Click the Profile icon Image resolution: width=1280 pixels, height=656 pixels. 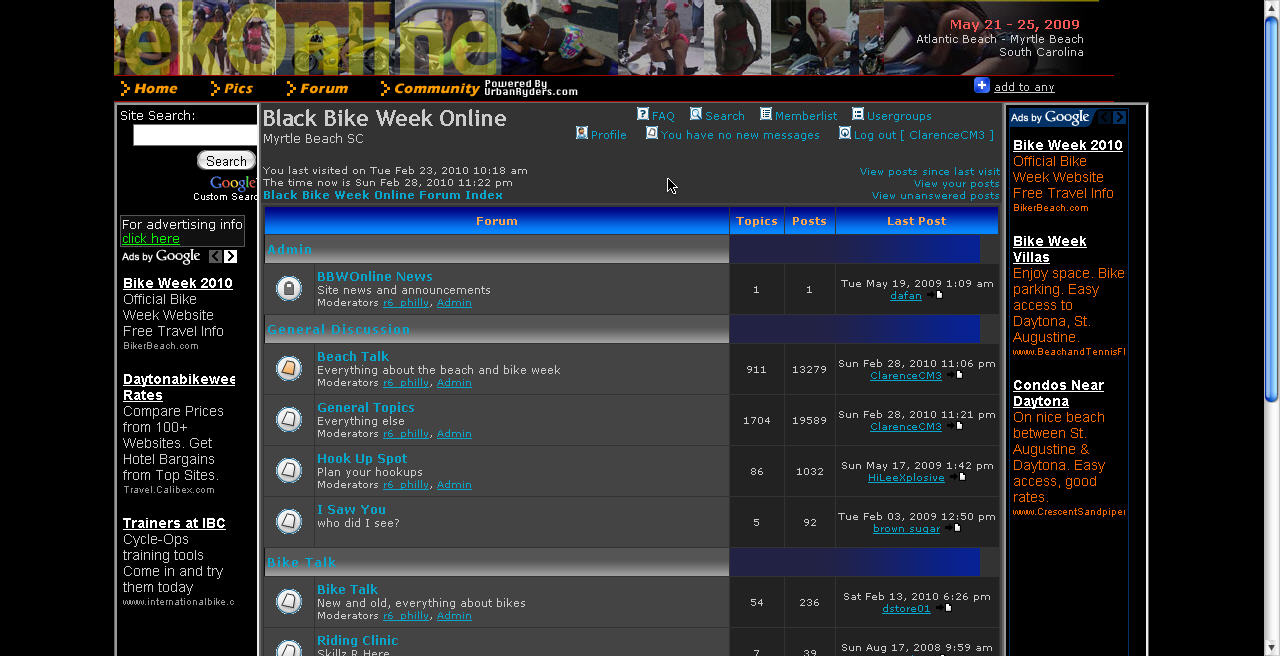(582, 133)
